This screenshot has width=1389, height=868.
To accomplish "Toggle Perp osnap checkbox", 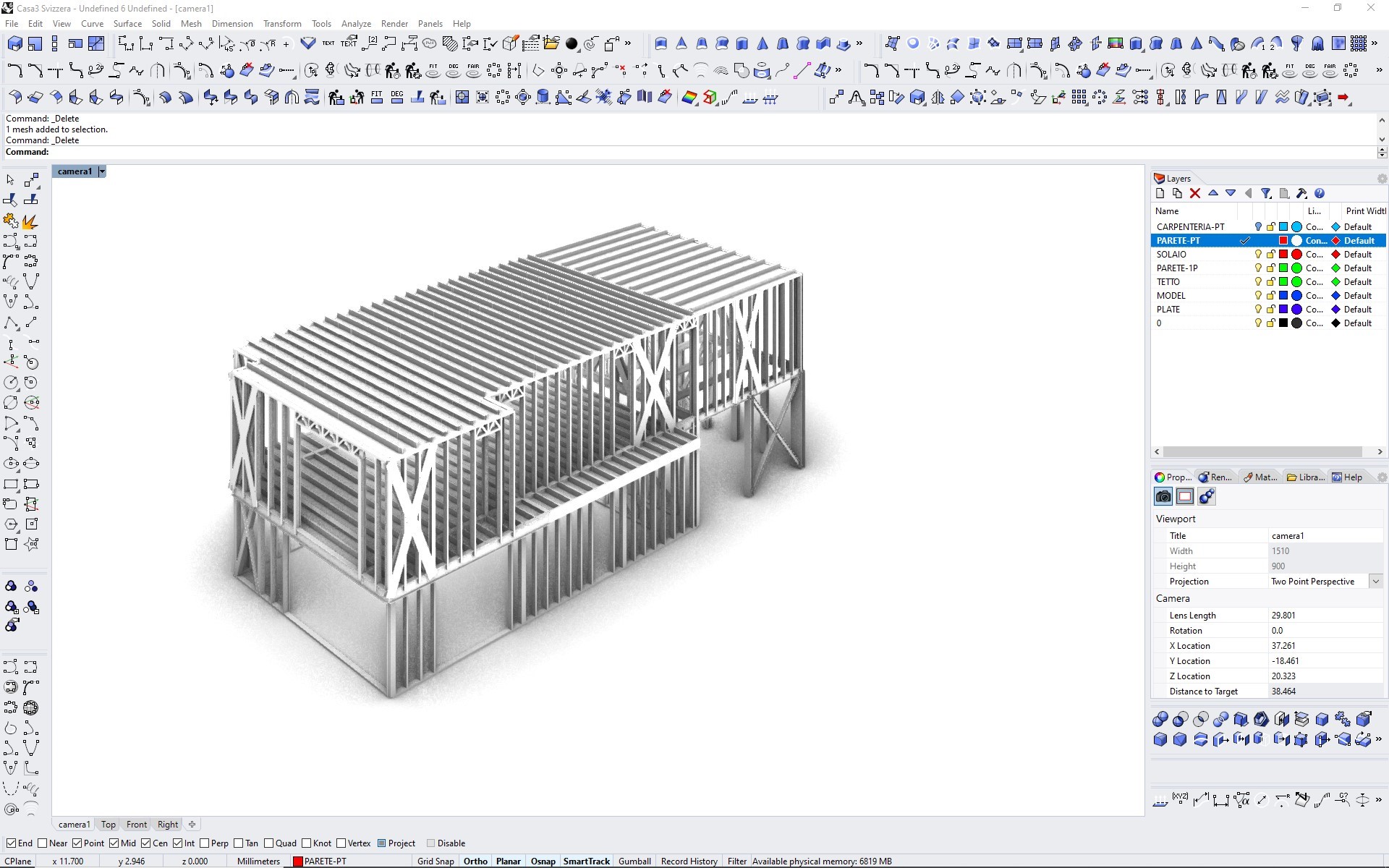I will point(205,843).
